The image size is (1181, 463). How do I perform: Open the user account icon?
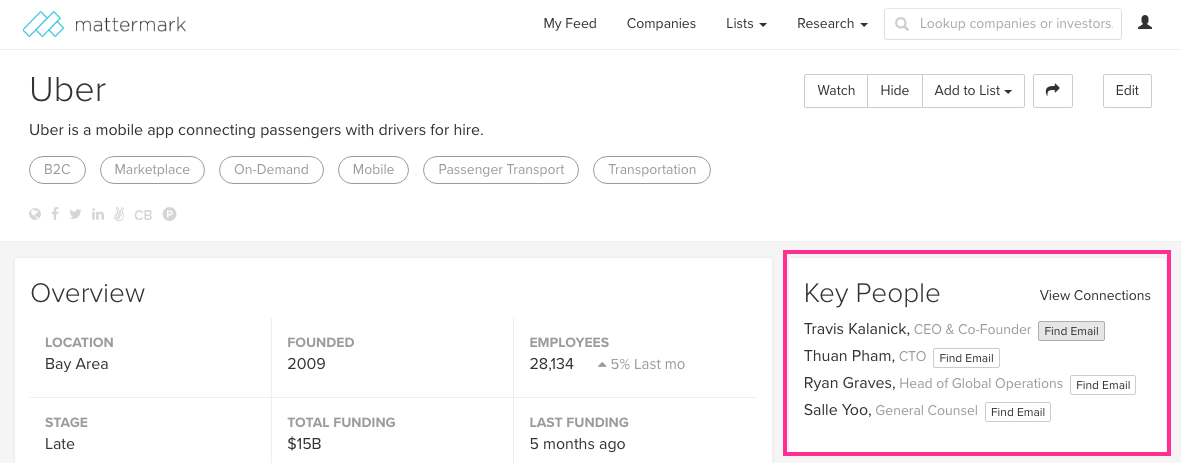point(1145,23)
